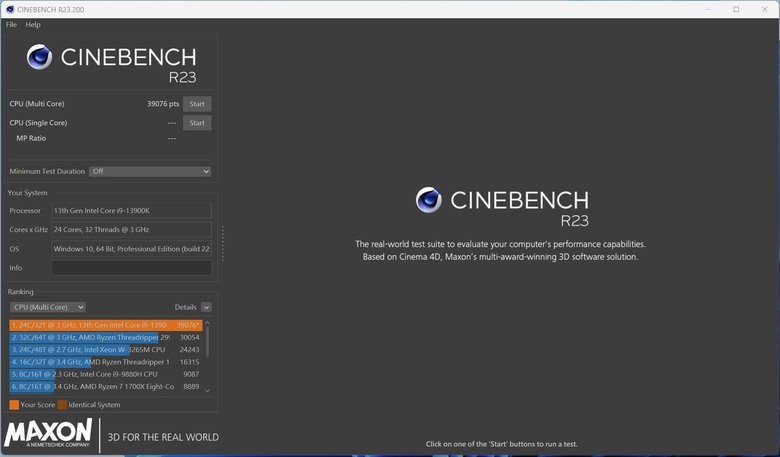Select ranking row 1 Intel Core i9-13900
780x457 pixels.
pos(106,325)
